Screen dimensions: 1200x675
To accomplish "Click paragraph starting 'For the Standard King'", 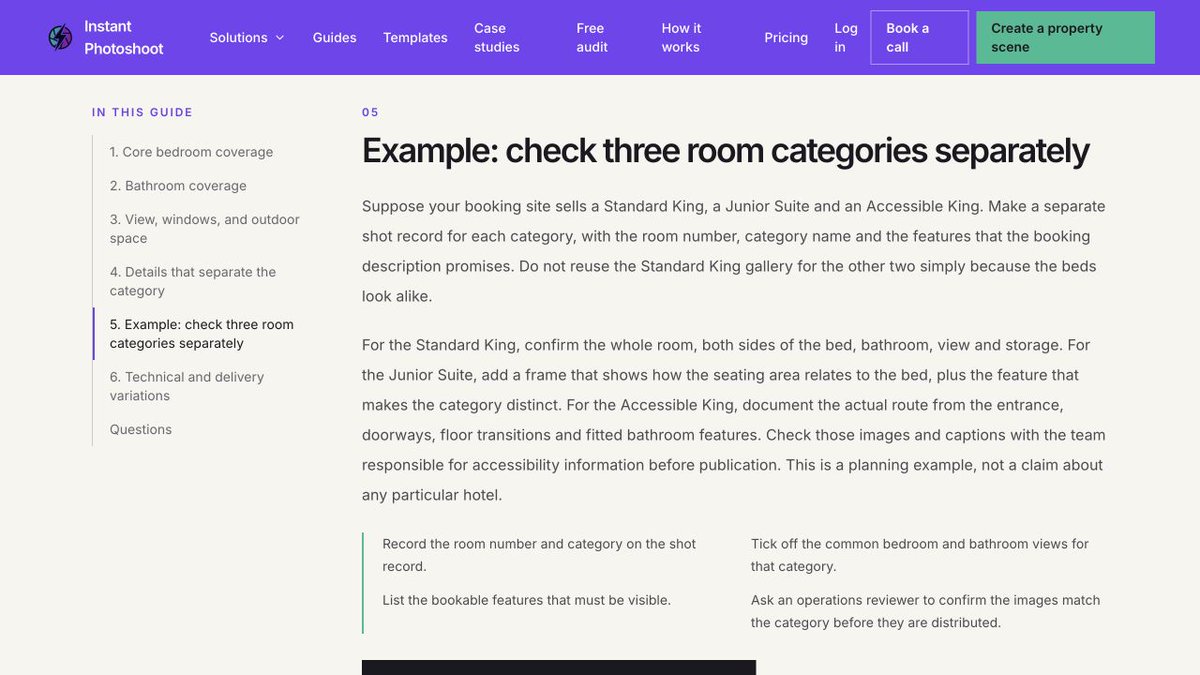I will 735,420.
